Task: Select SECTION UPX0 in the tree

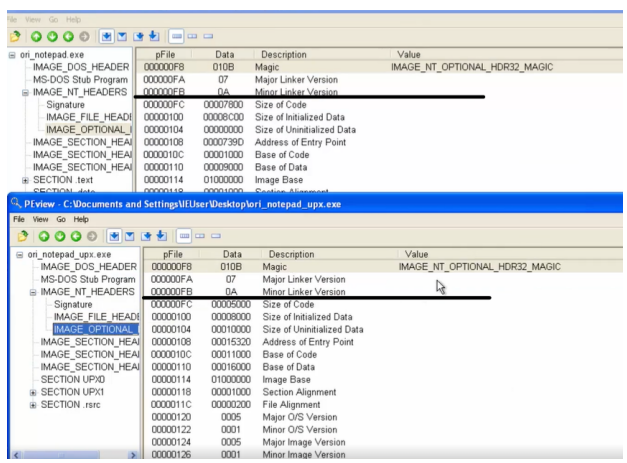Action: (x=73, y=379)
